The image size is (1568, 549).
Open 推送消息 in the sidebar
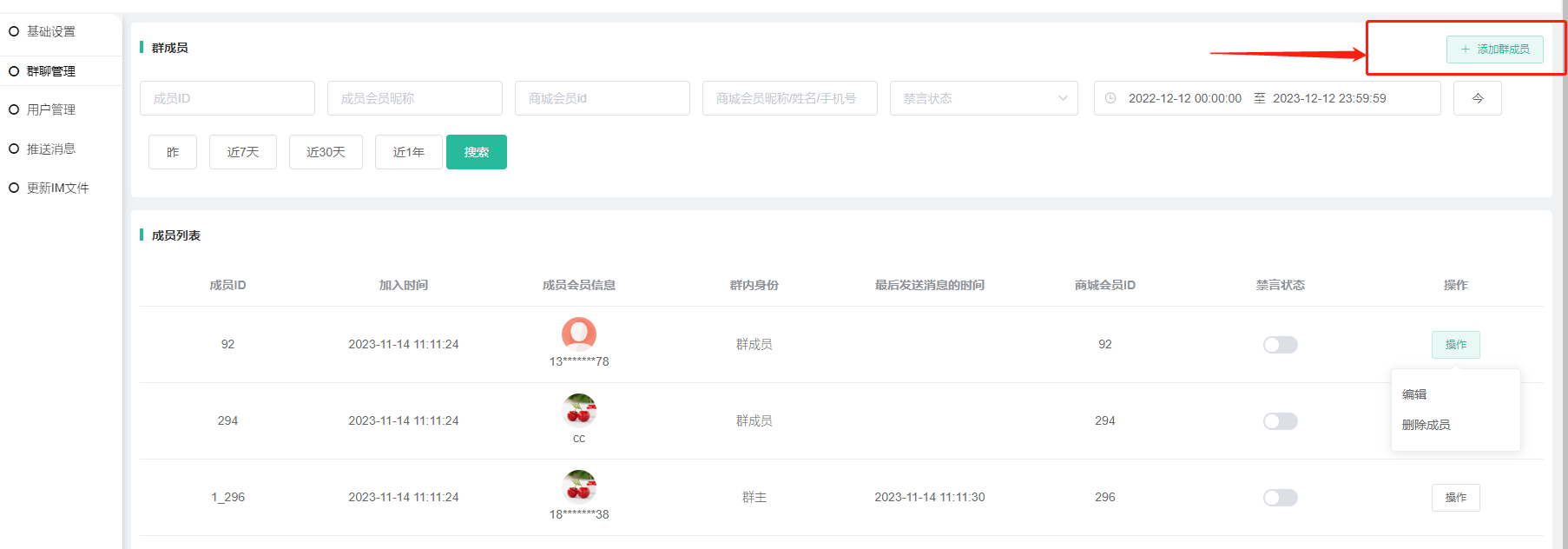(x=50, y=149)
